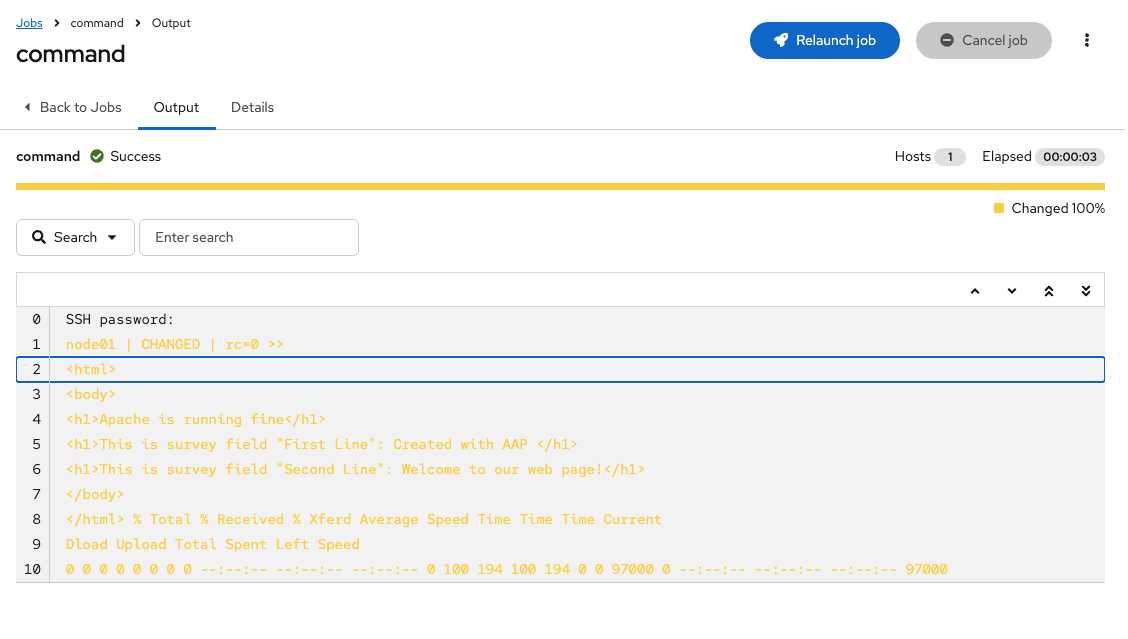Jump to first output line icon
Viewport: 1128px width, 639px height.
pos(1049,291)
